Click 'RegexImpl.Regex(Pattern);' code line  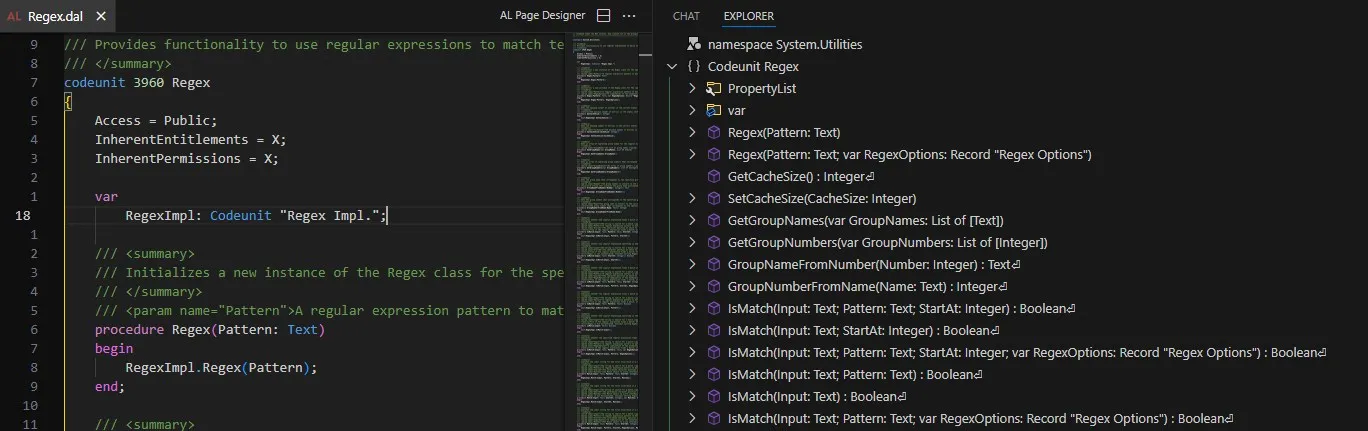[221, 367]
